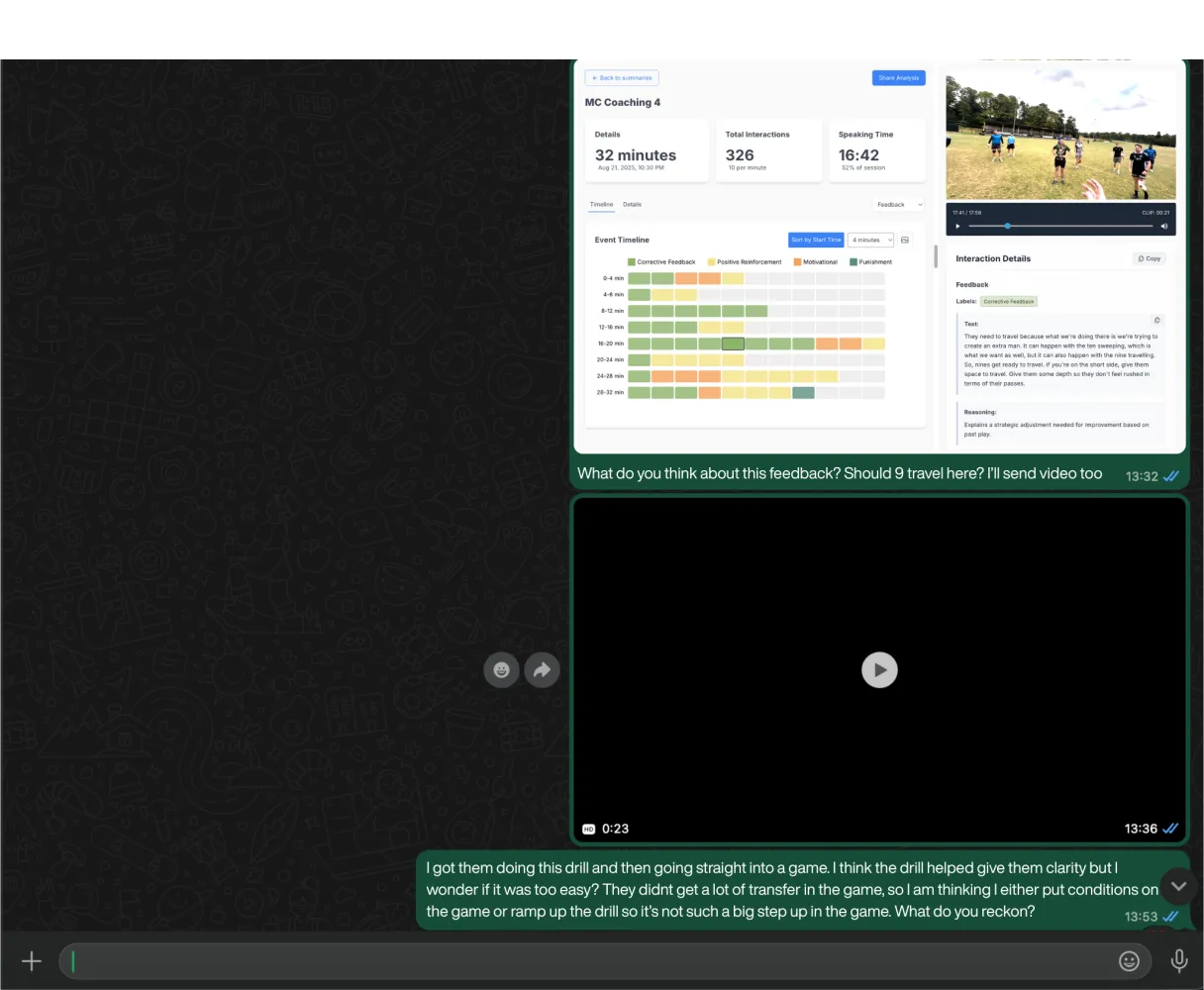
Task: Play the 0:23 video message
Action: tap(879, 670)
